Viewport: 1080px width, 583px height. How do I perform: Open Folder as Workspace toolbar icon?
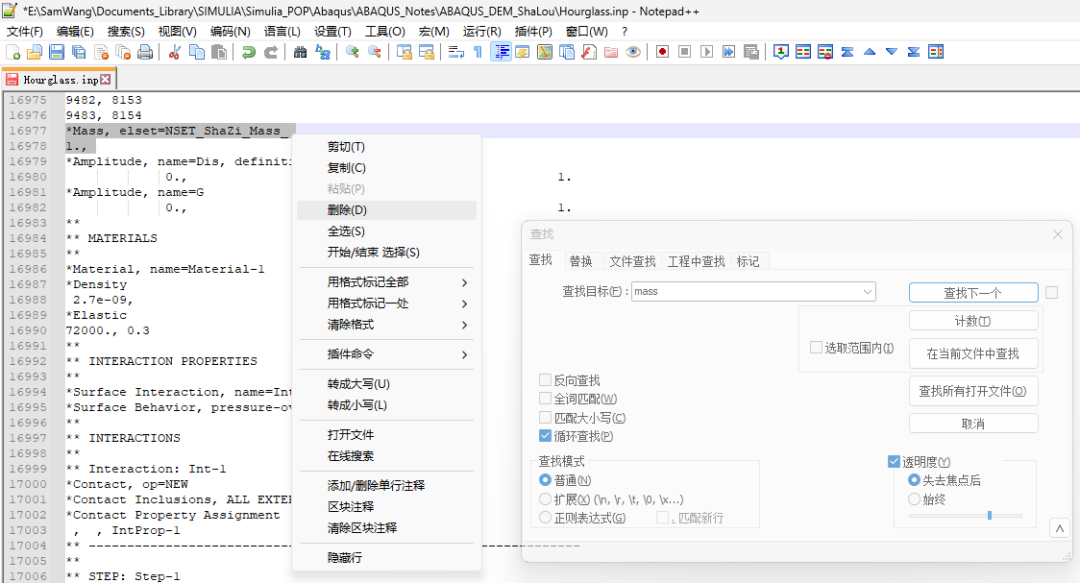[611, 52]
